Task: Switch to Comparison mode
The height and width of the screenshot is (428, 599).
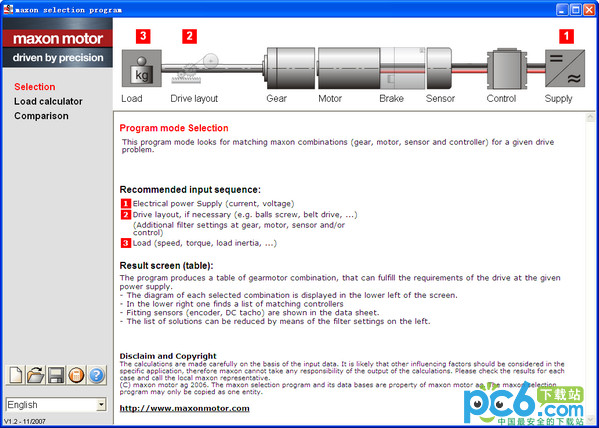Action: point(41,116)
